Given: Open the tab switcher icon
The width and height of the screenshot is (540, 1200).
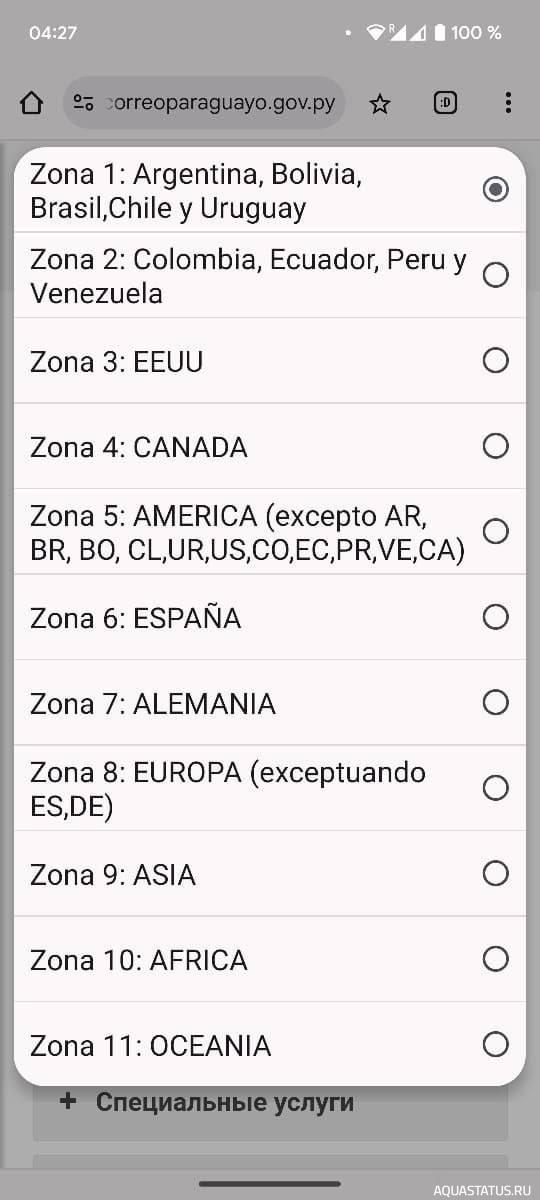Looking at the screenshot, I should 445,103.
